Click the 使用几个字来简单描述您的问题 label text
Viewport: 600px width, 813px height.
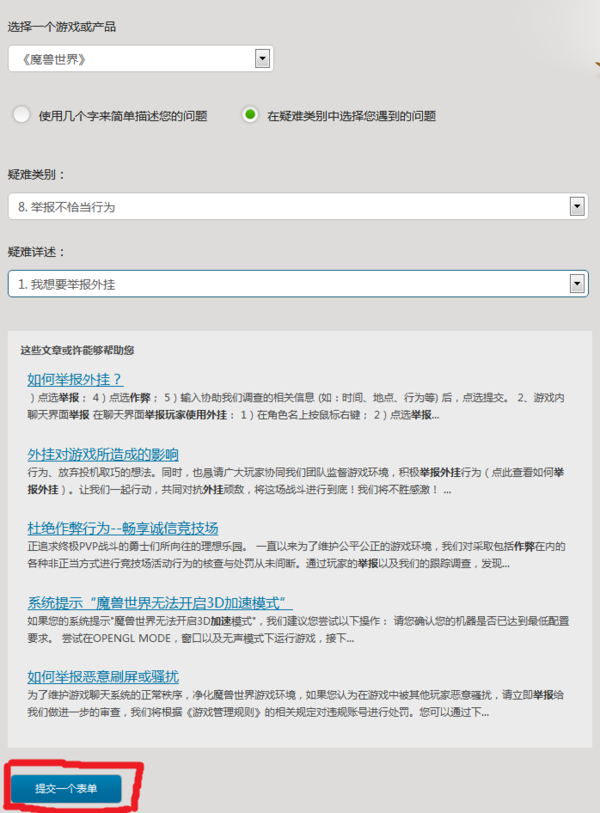pyautogui.click(x=123, y=116)
